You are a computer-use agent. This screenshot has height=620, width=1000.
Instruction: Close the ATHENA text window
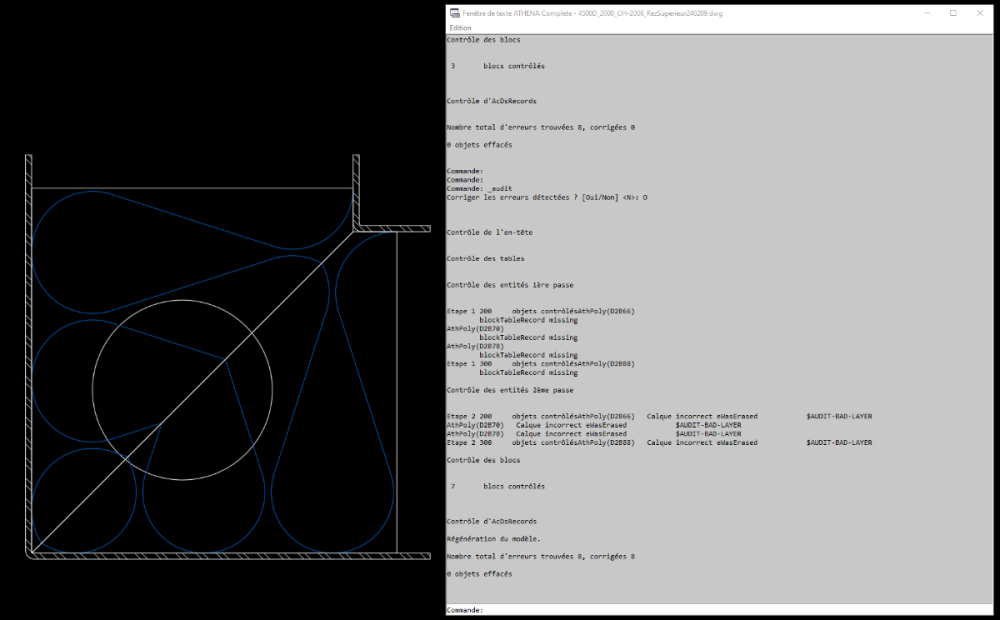[980, 13]
